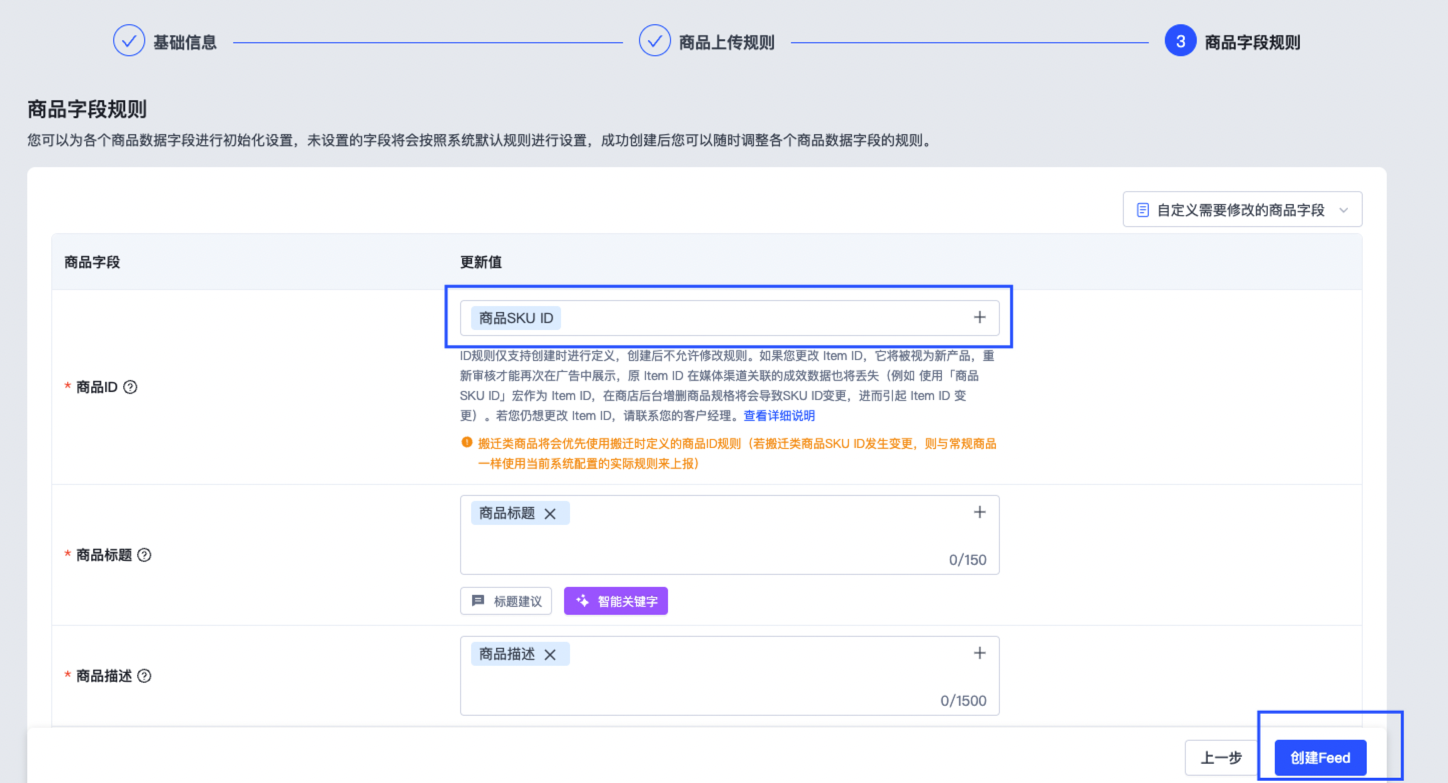Viewport: 1448px width, 783px height.
Task: Click the document icon in the custom fields selector
Action: point(1143,208)
